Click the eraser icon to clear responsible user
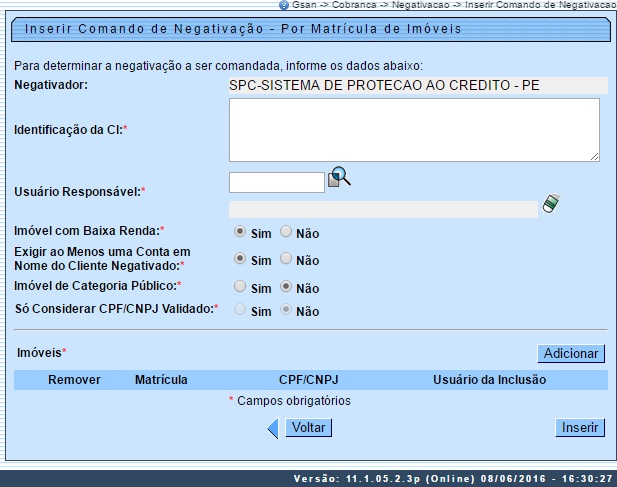 [x=551, y=204]
